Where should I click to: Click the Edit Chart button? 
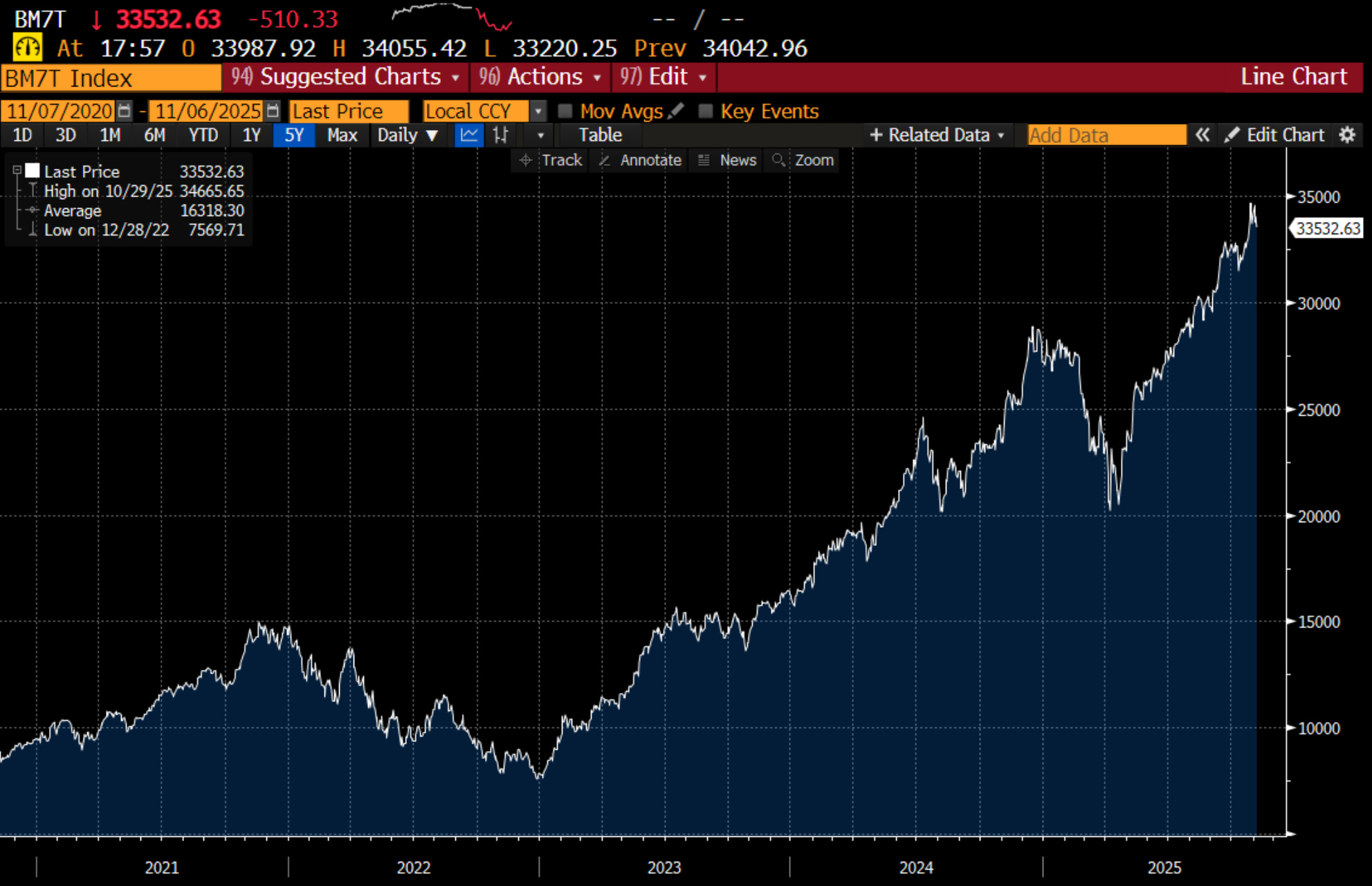point(1274,135)
